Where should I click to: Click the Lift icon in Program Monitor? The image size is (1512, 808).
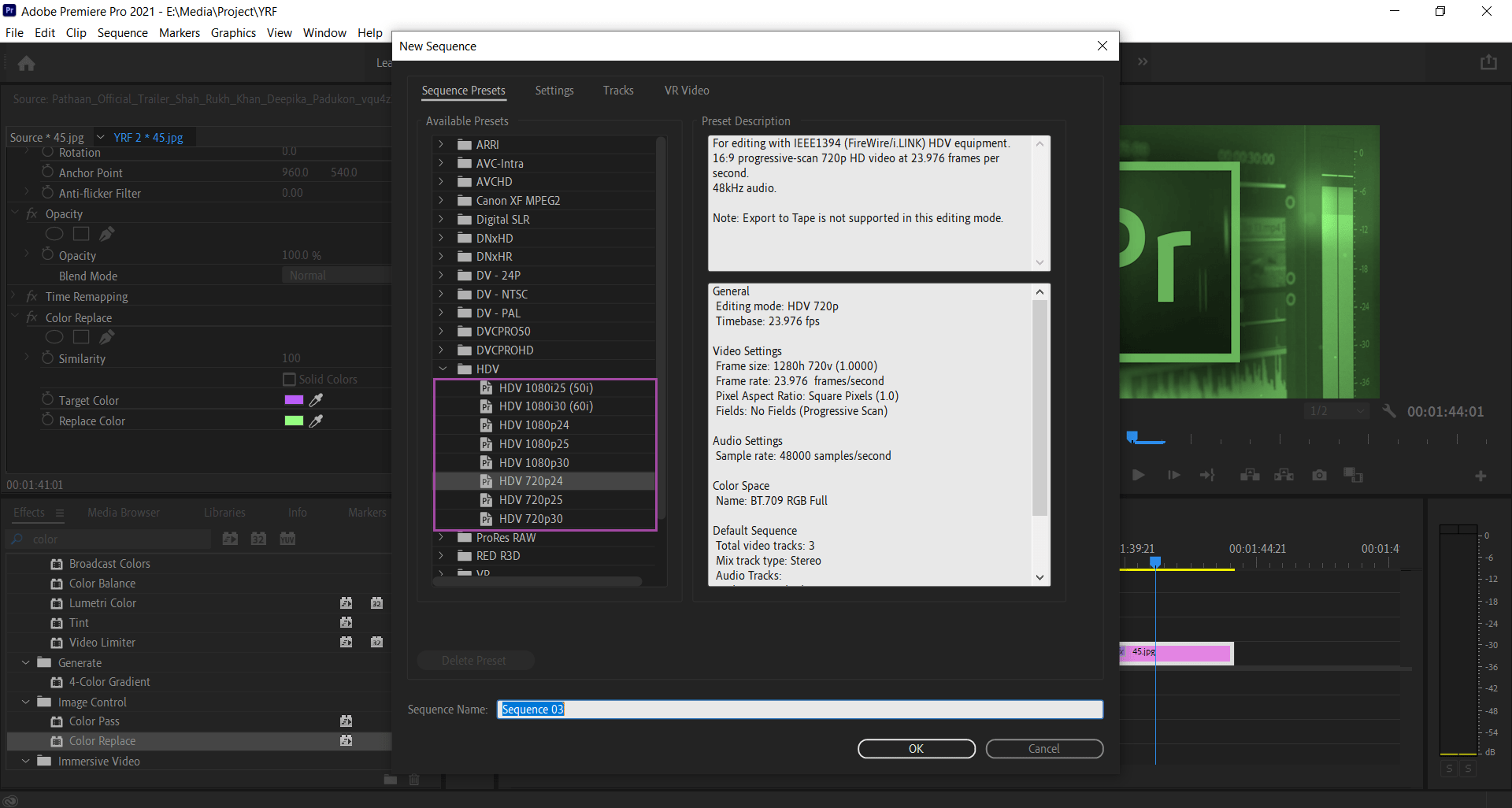click(x=1250, y=475)
